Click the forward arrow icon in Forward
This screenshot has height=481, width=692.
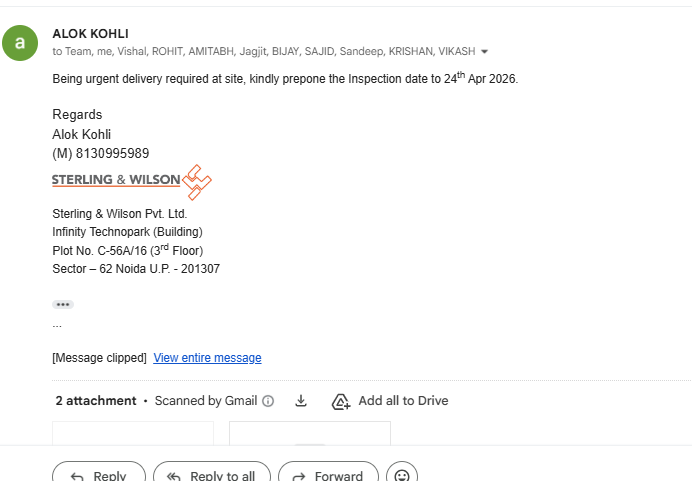299,476
